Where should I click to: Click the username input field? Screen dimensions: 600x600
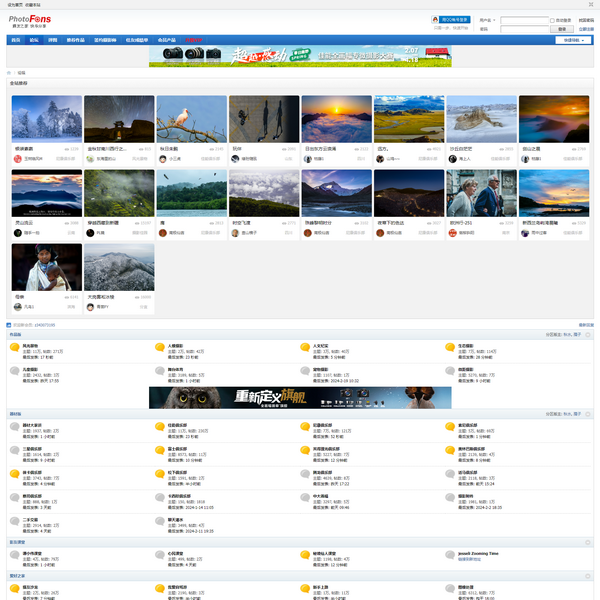pos(523,20)
